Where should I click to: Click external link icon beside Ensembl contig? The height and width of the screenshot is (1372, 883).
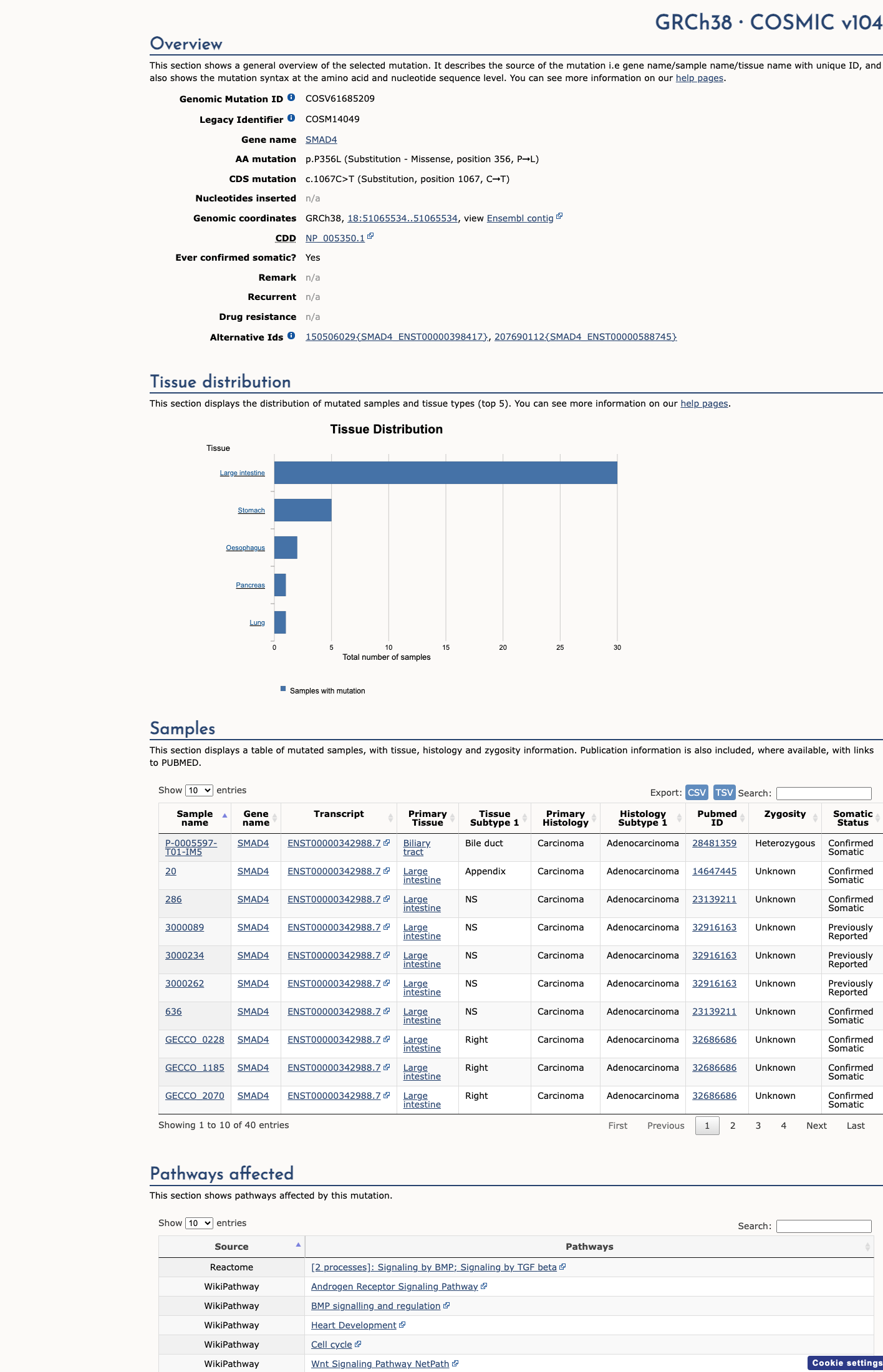[559, 216]
